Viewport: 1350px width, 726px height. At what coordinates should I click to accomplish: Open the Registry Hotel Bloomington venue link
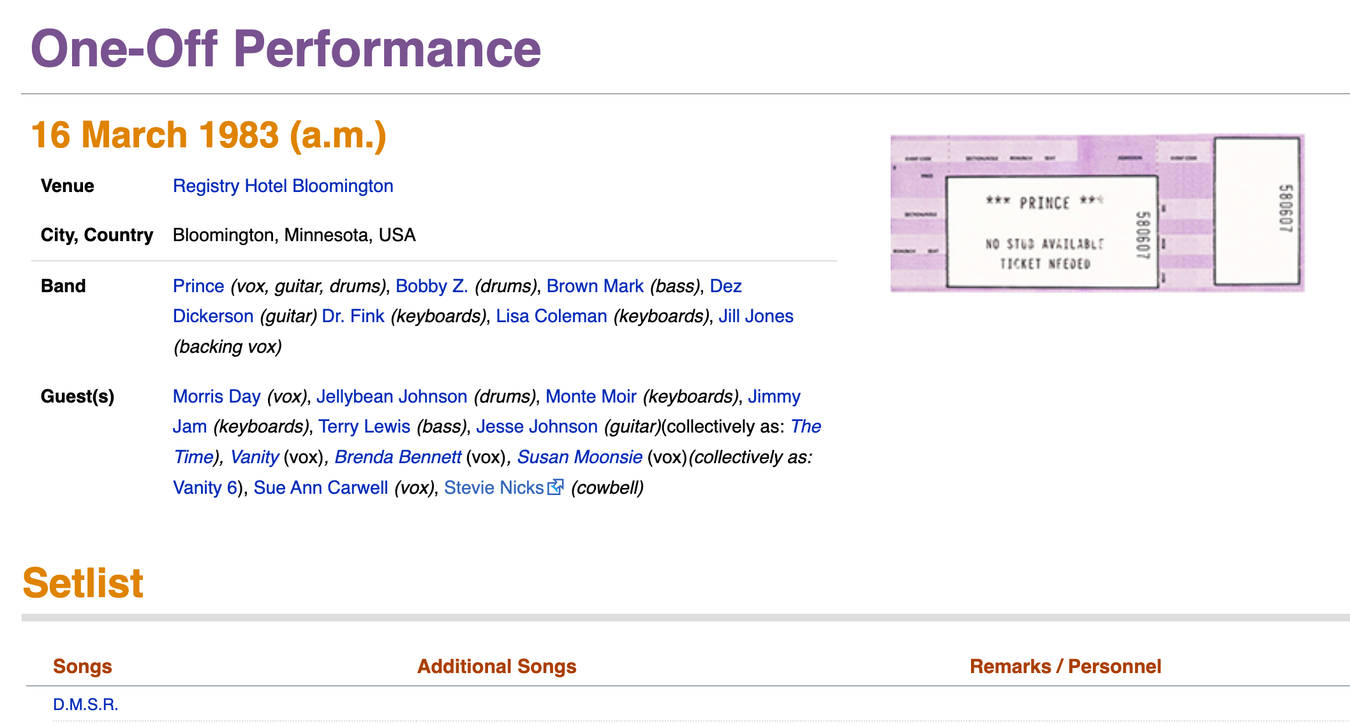click(x=283, y=186)
